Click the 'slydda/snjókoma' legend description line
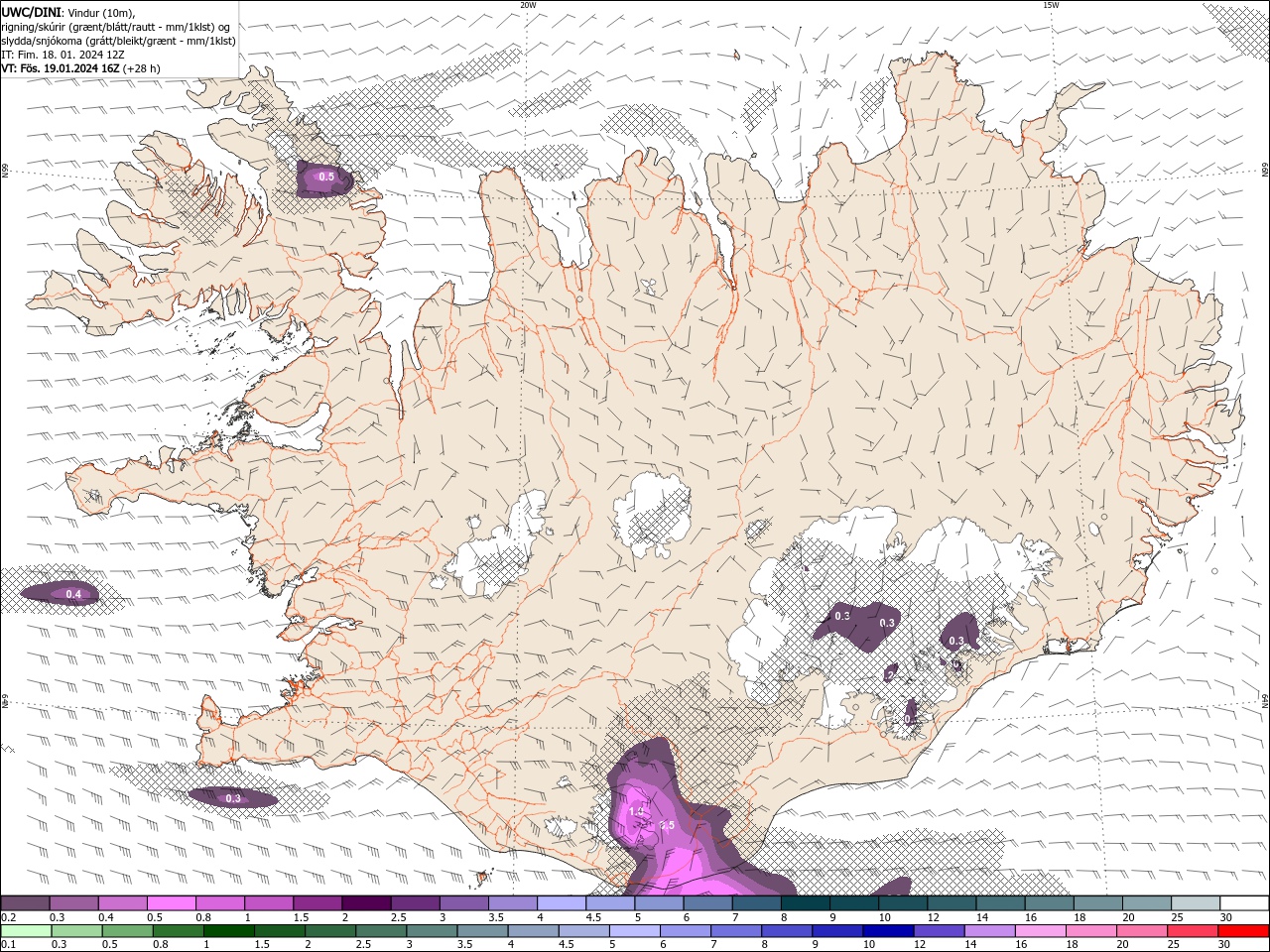 coord(118,41)
